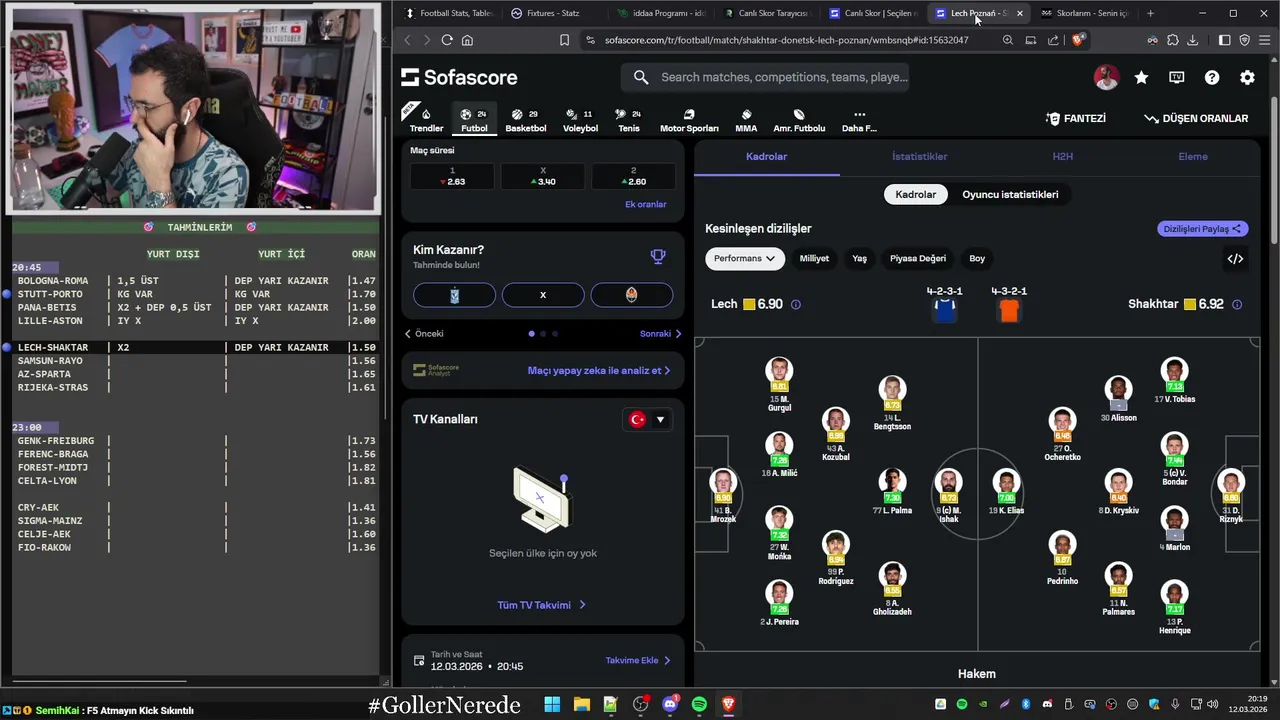The image size is (1280, 720).
Task: Open the Ek oranlar link
Action: click(645, 204)
